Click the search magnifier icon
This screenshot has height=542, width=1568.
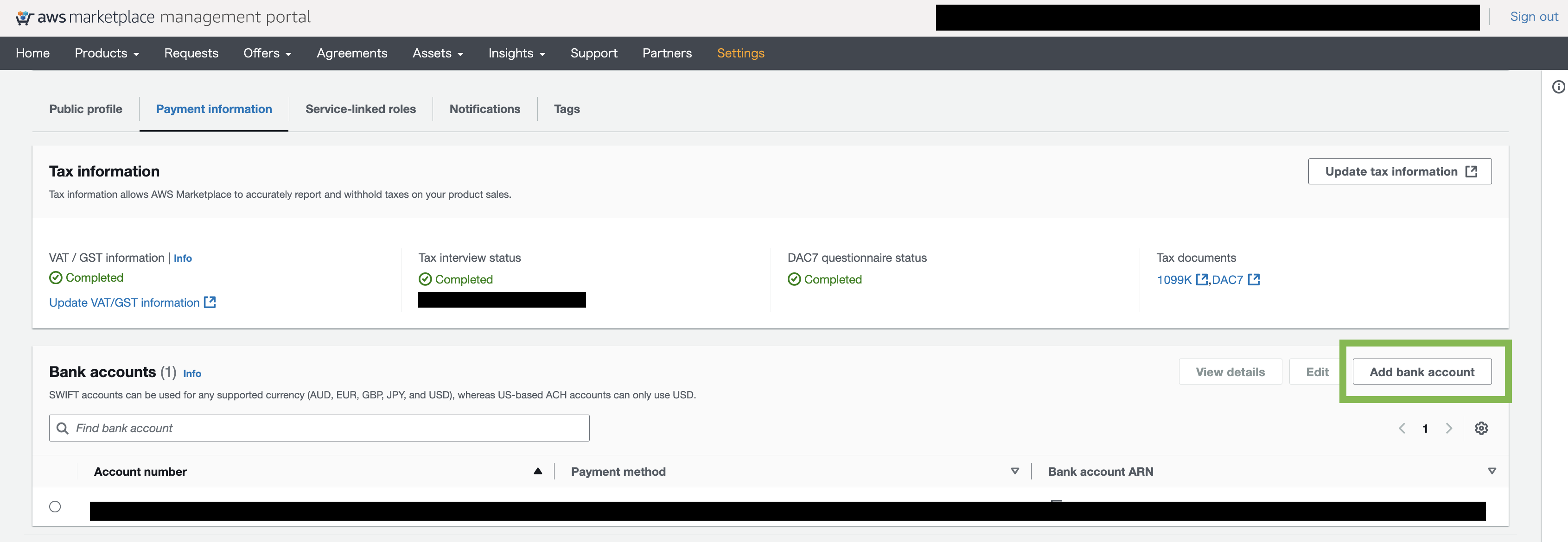pos(62,428)
